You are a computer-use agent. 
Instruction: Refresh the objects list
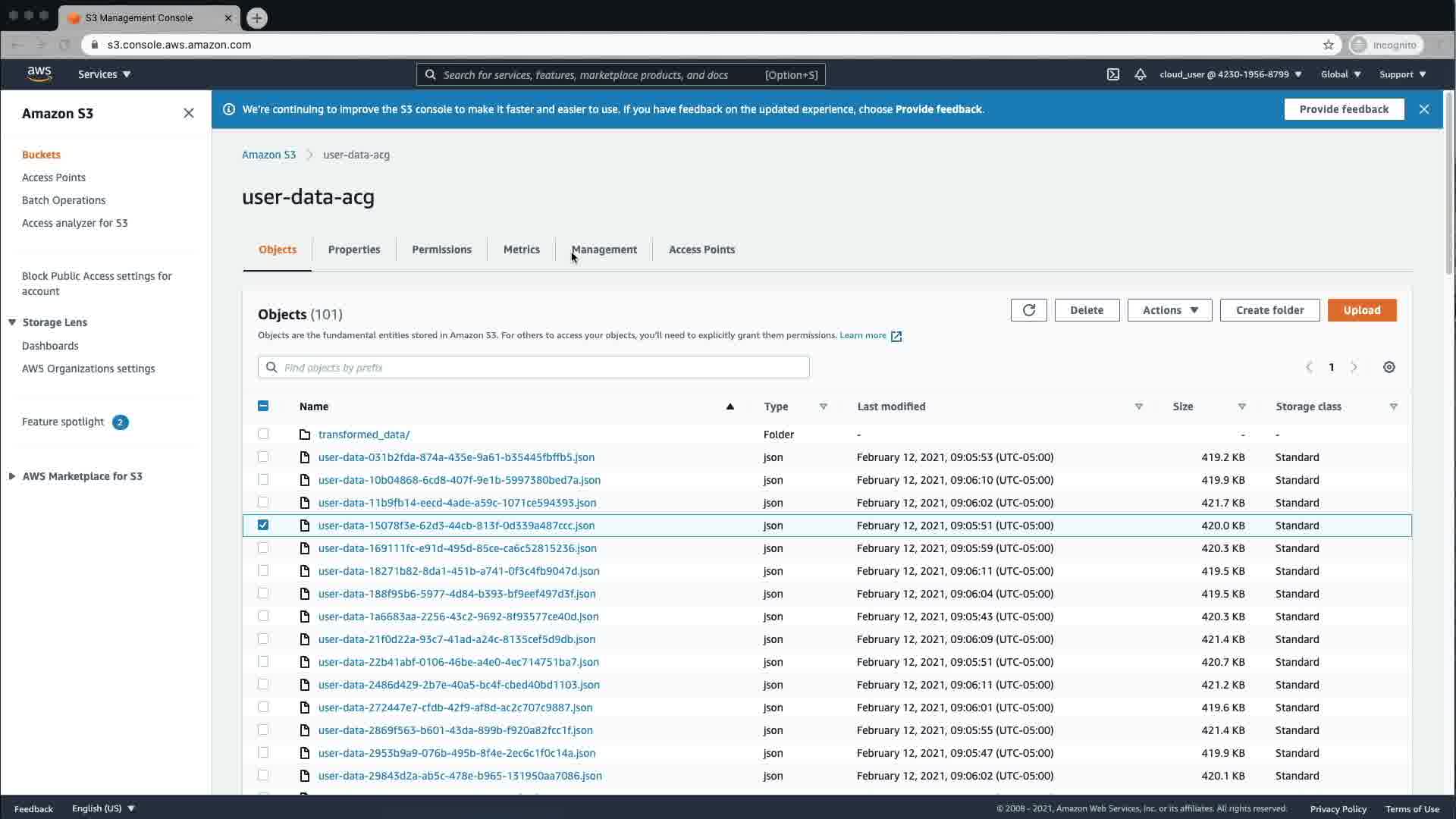[1028, 310]
